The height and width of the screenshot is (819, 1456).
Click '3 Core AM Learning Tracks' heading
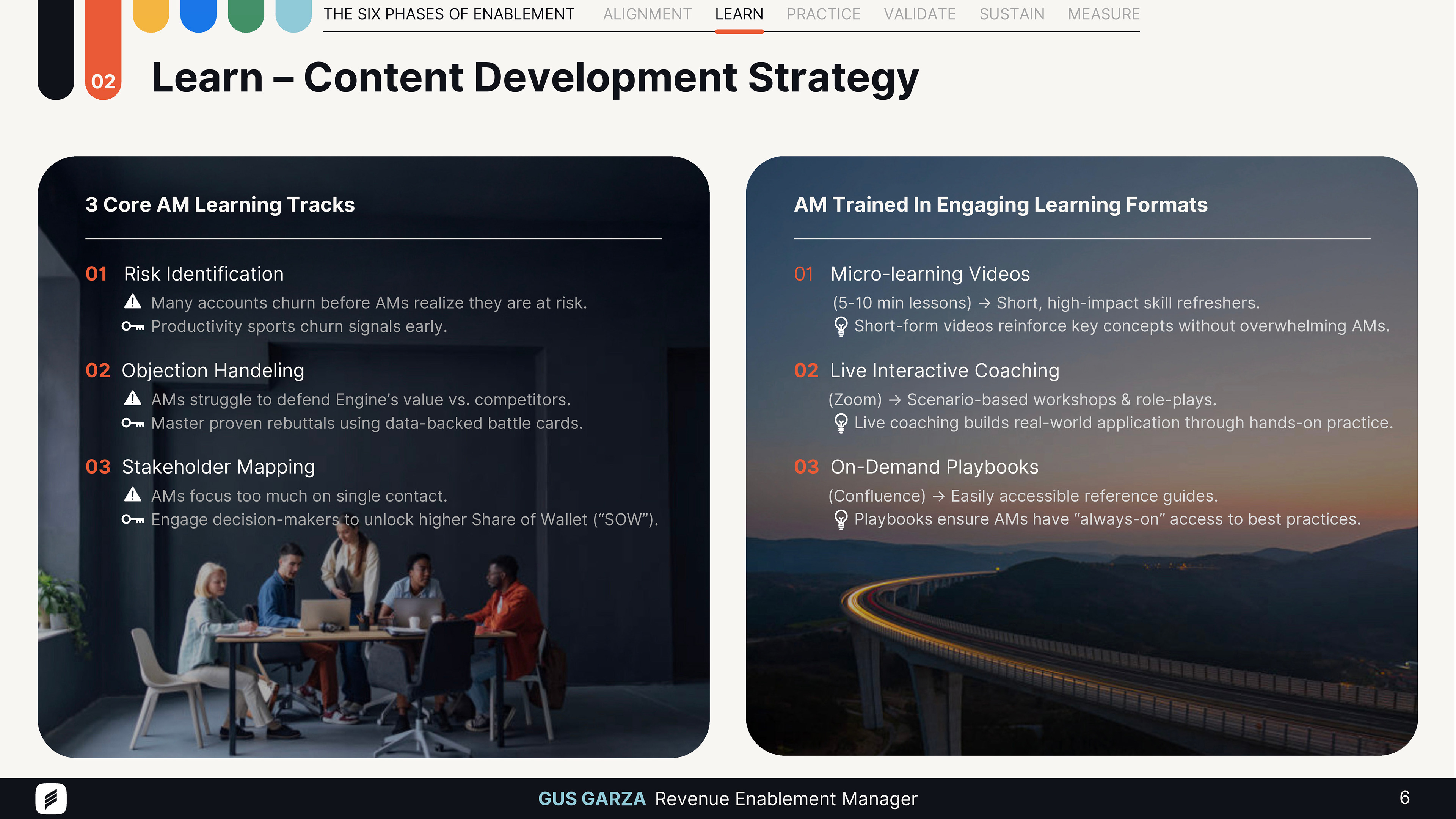point(220,205)
